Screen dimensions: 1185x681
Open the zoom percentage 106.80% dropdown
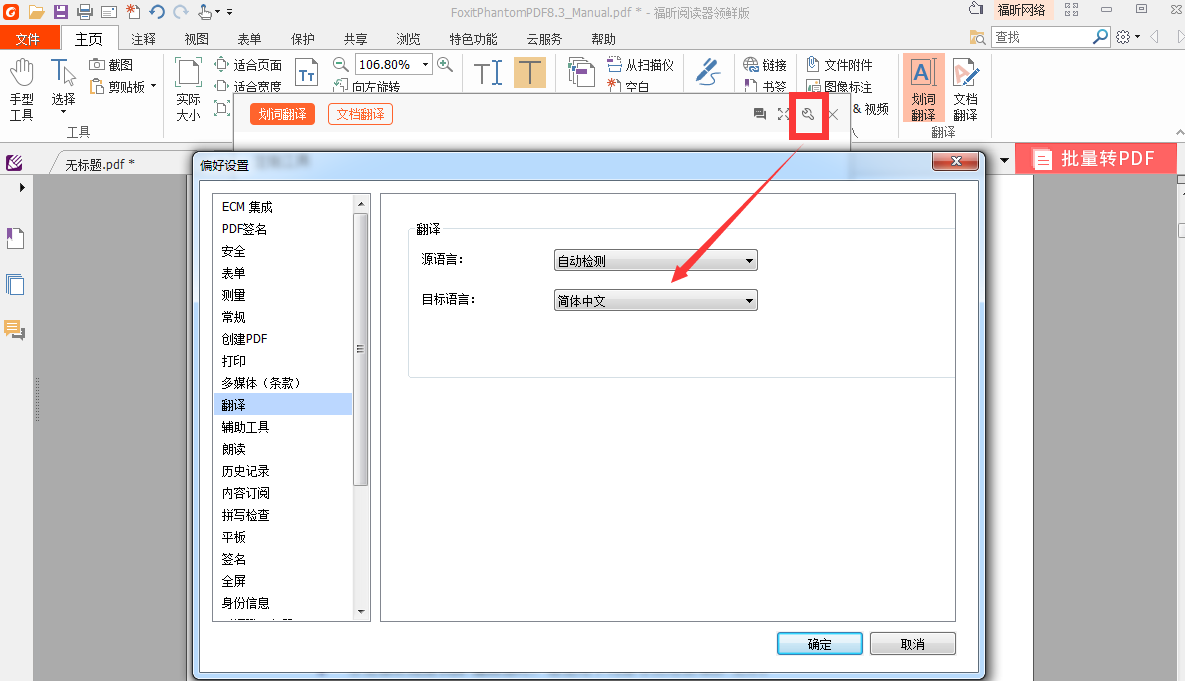tap(425, 64)
